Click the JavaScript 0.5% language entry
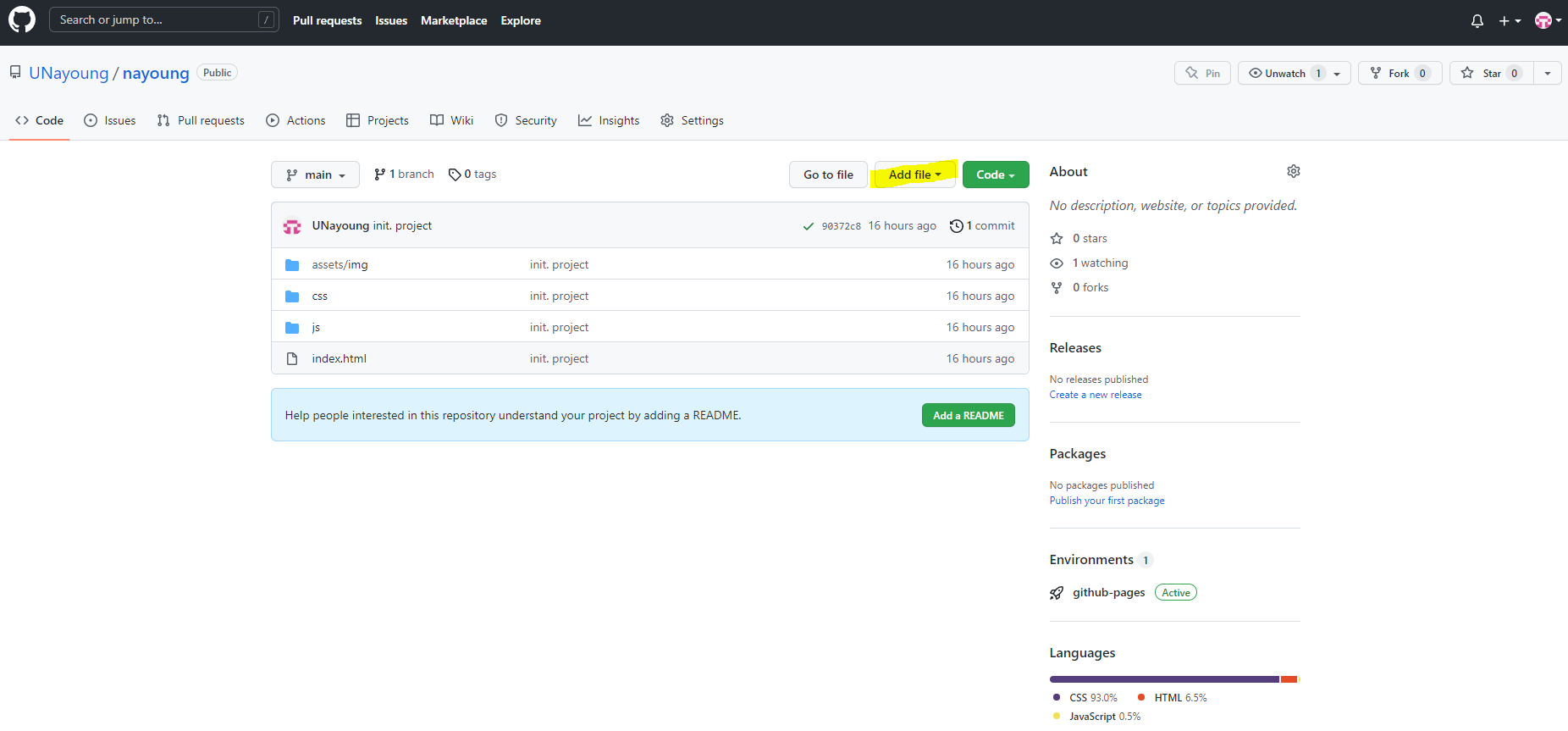 [x=1096, y=717]
